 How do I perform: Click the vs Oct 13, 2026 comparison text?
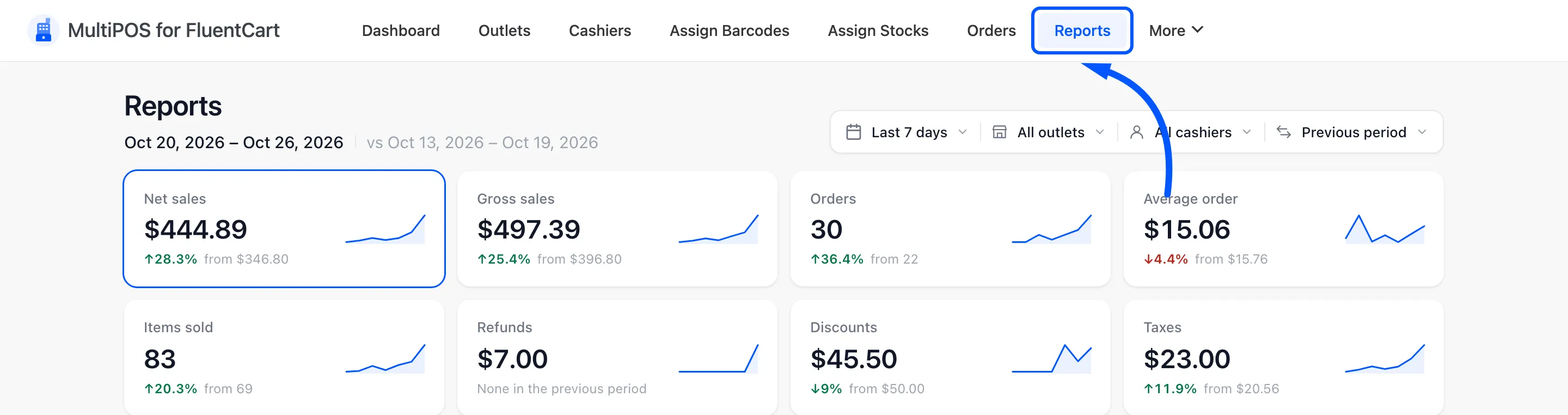[x=482, y=142]
